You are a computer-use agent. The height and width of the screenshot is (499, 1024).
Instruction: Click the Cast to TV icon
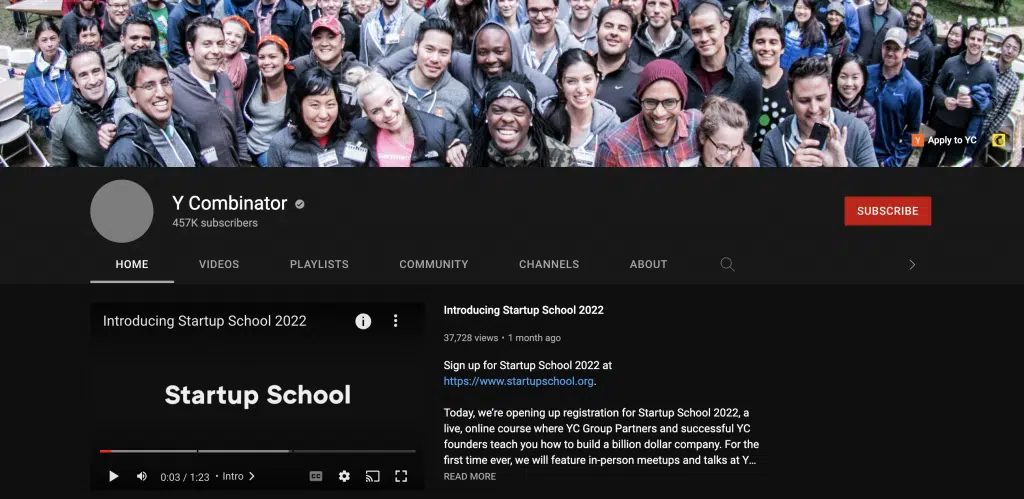372,477
